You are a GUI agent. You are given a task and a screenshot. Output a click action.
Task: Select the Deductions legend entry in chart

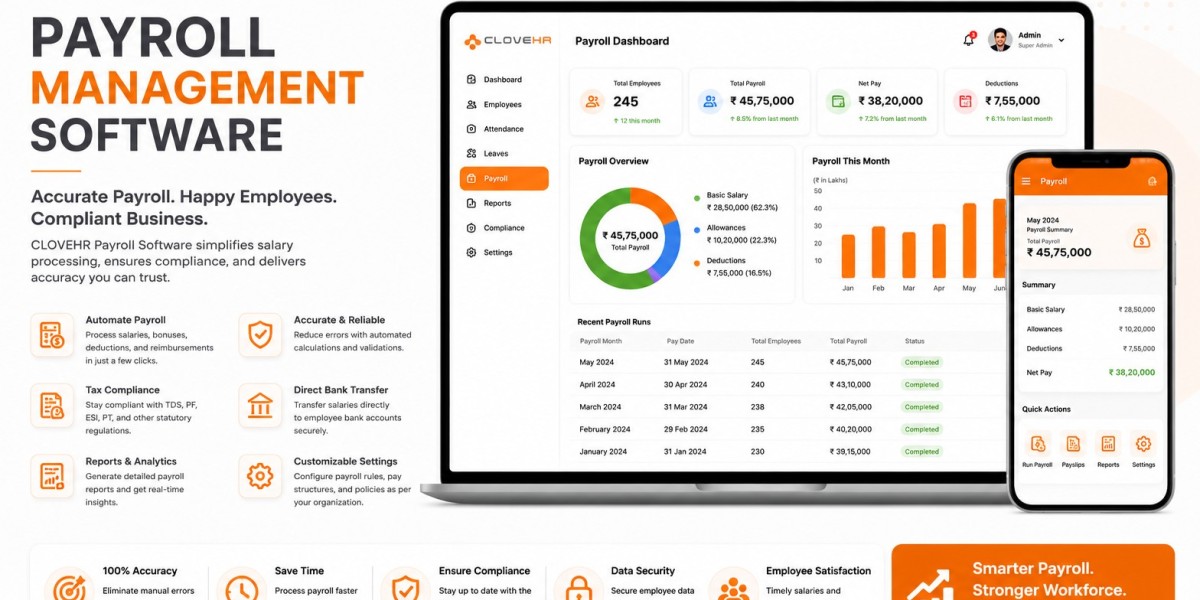(x=735, y=266)
